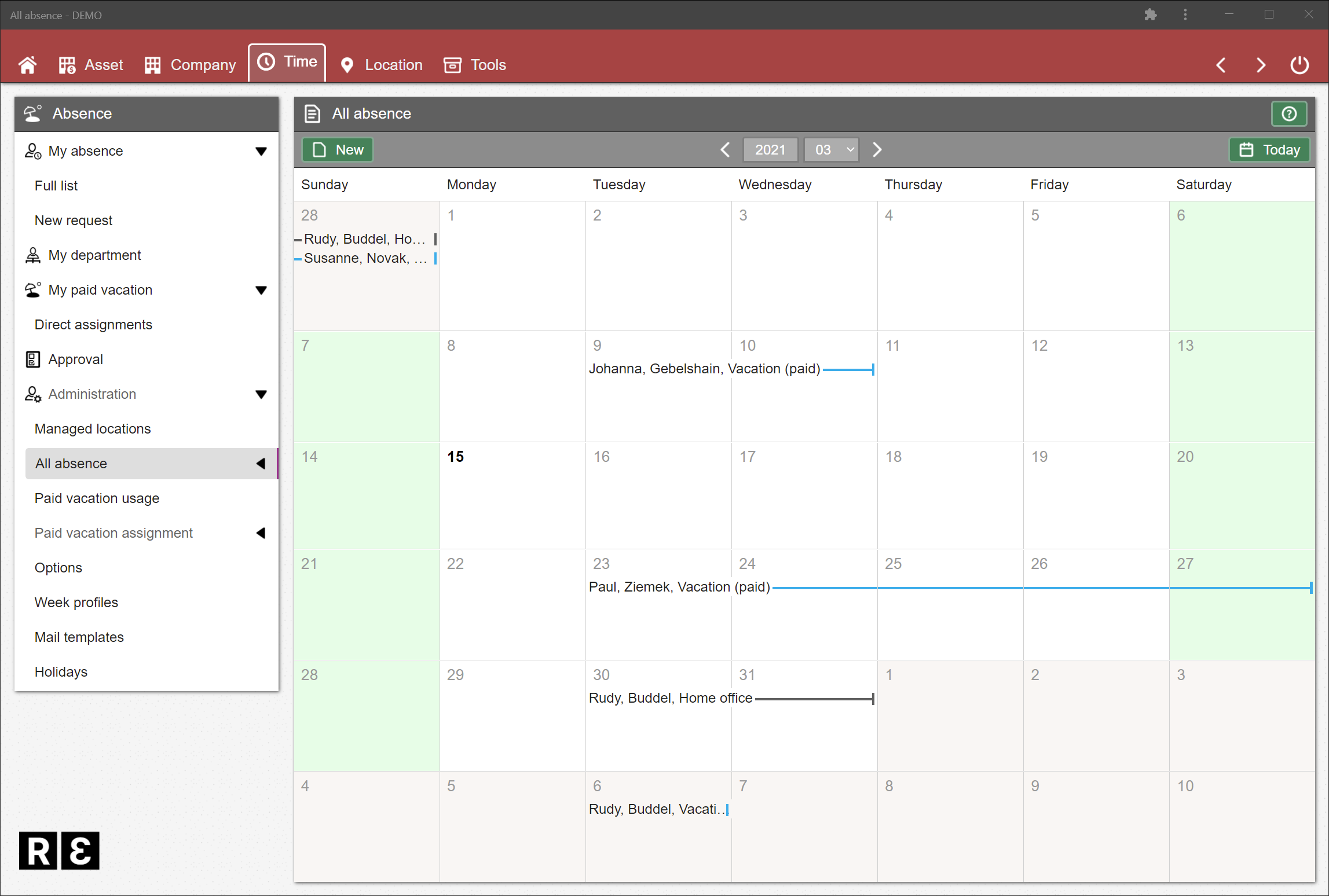1329x896 pixels.
Task: Collapse the My absence section
Action: click(262, 150)
